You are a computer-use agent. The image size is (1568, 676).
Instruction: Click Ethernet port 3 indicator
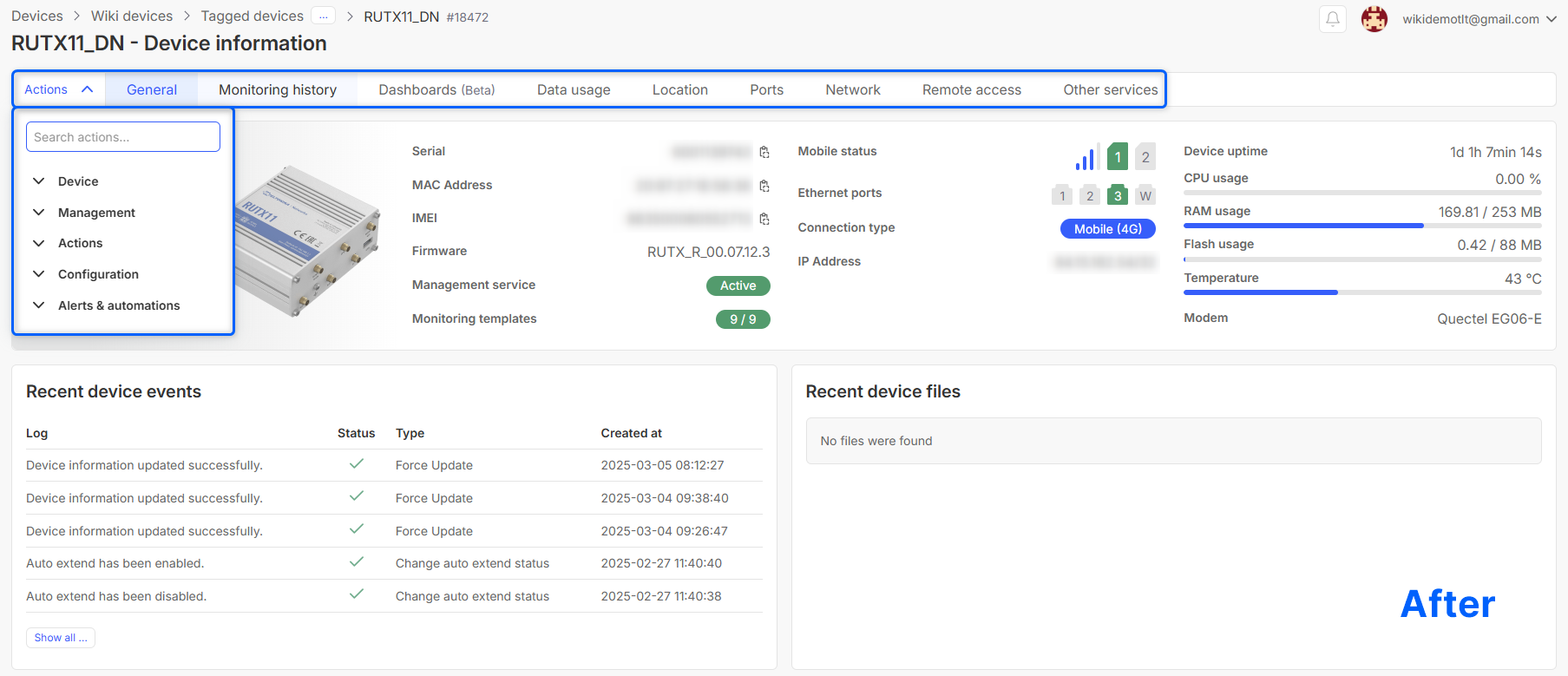(1118, 195)
